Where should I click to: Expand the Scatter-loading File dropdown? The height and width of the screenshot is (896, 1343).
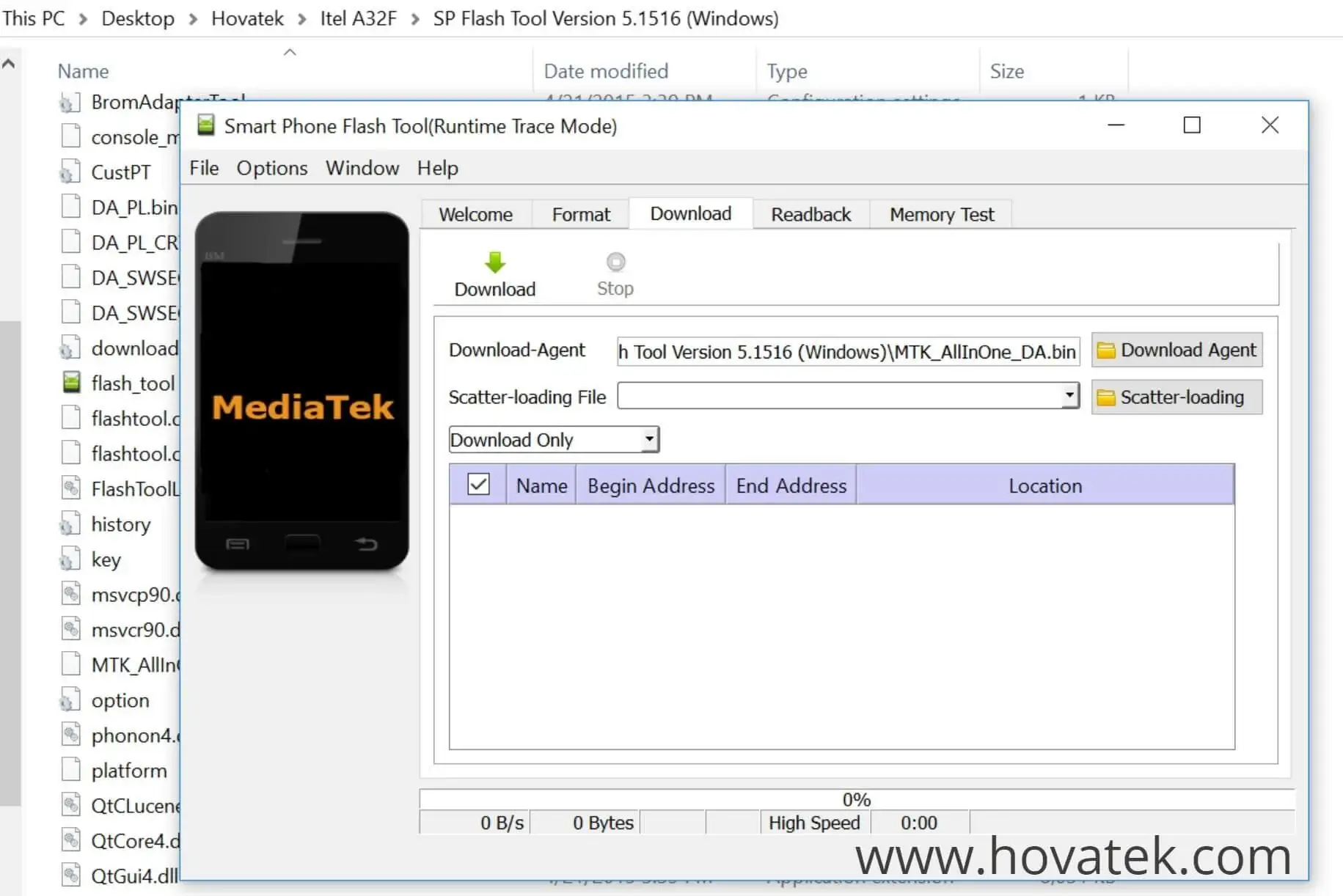pos(1070,395)
